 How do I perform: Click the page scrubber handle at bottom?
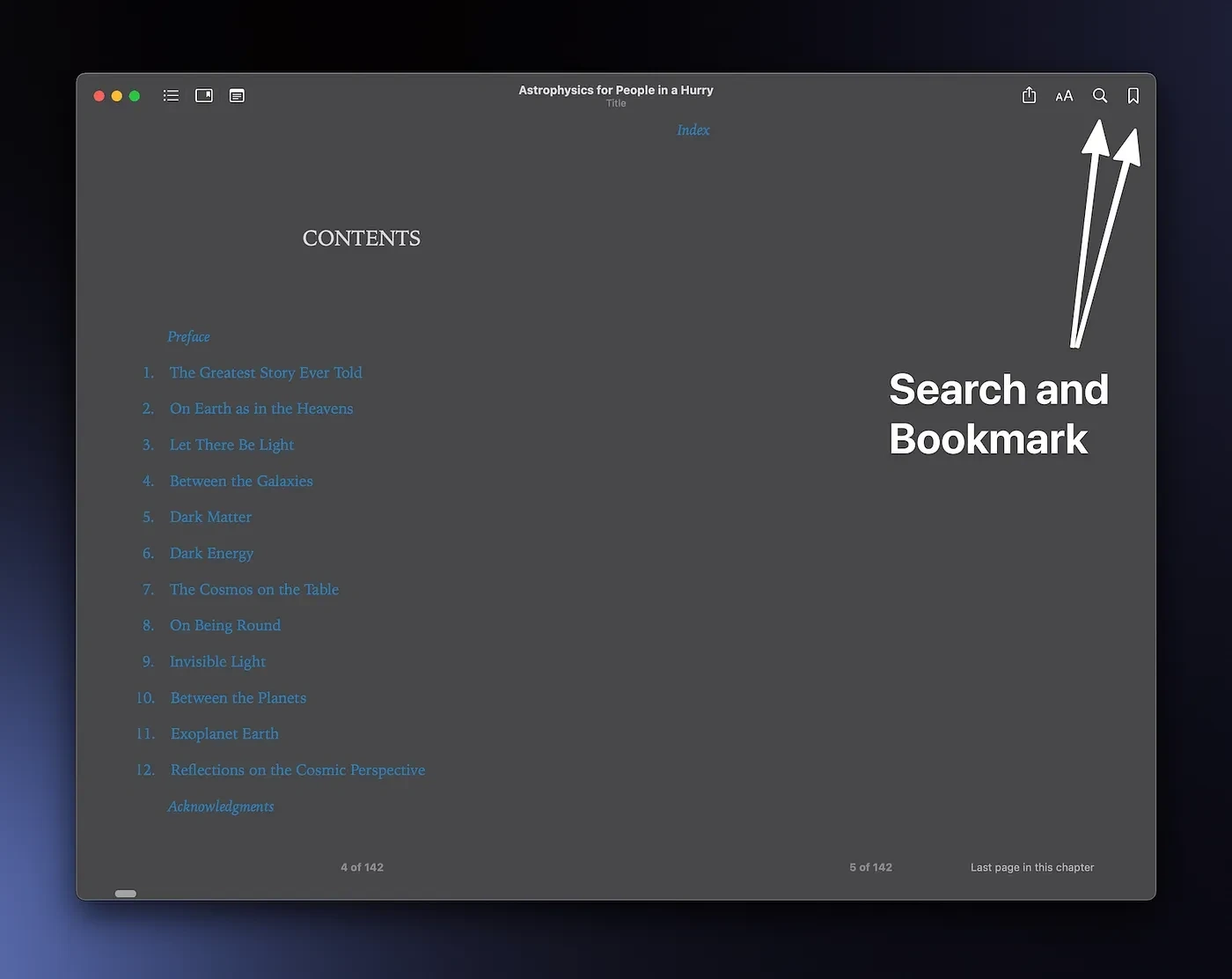(126, 894)
